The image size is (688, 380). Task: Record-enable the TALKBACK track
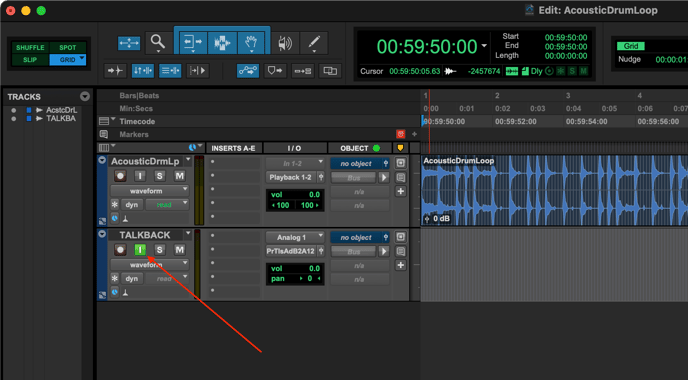[x=120, y=250]
